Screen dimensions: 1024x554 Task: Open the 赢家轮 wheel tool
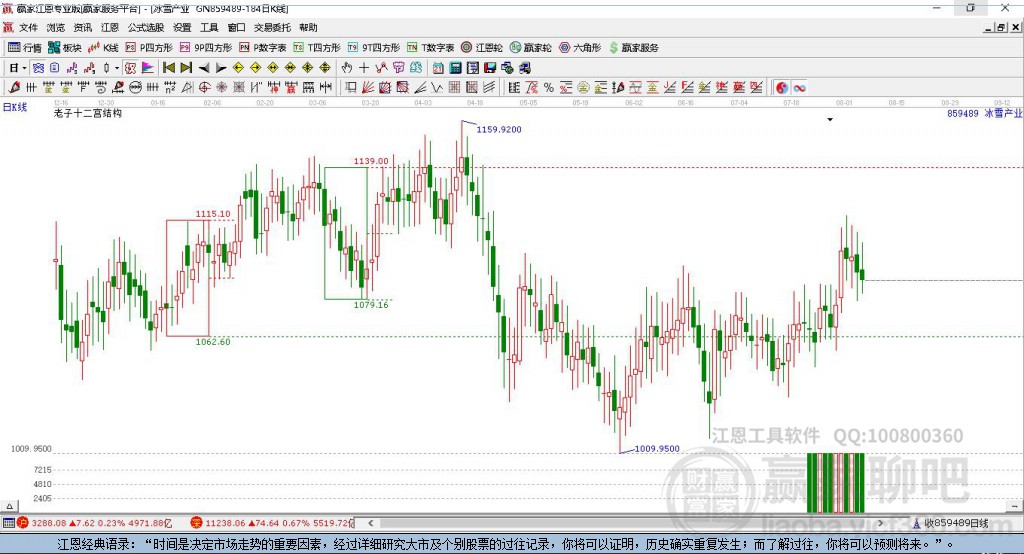pyautogui.click(x=531, y=48)
